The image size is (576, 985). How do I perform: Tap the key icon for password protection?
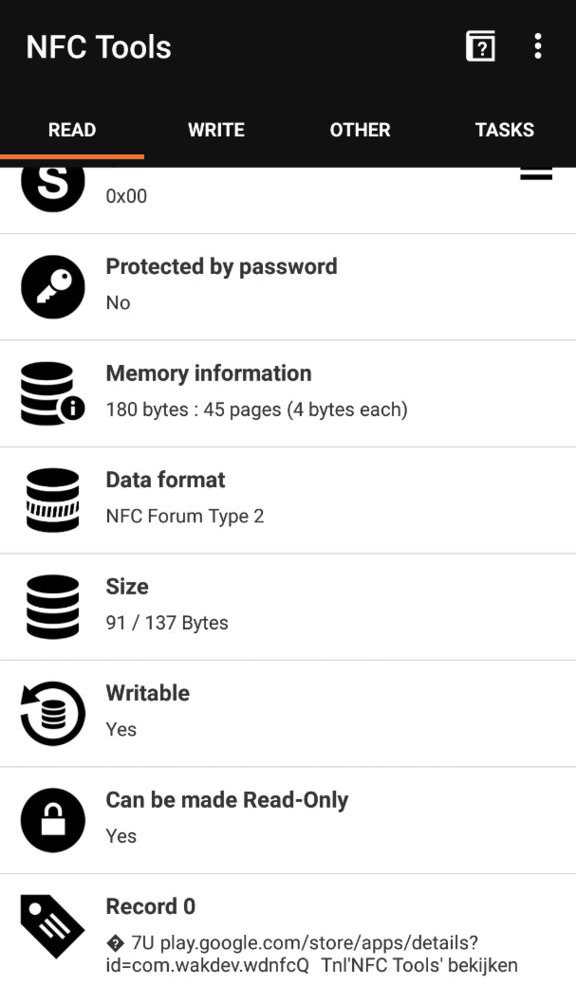tap(53, 286)
